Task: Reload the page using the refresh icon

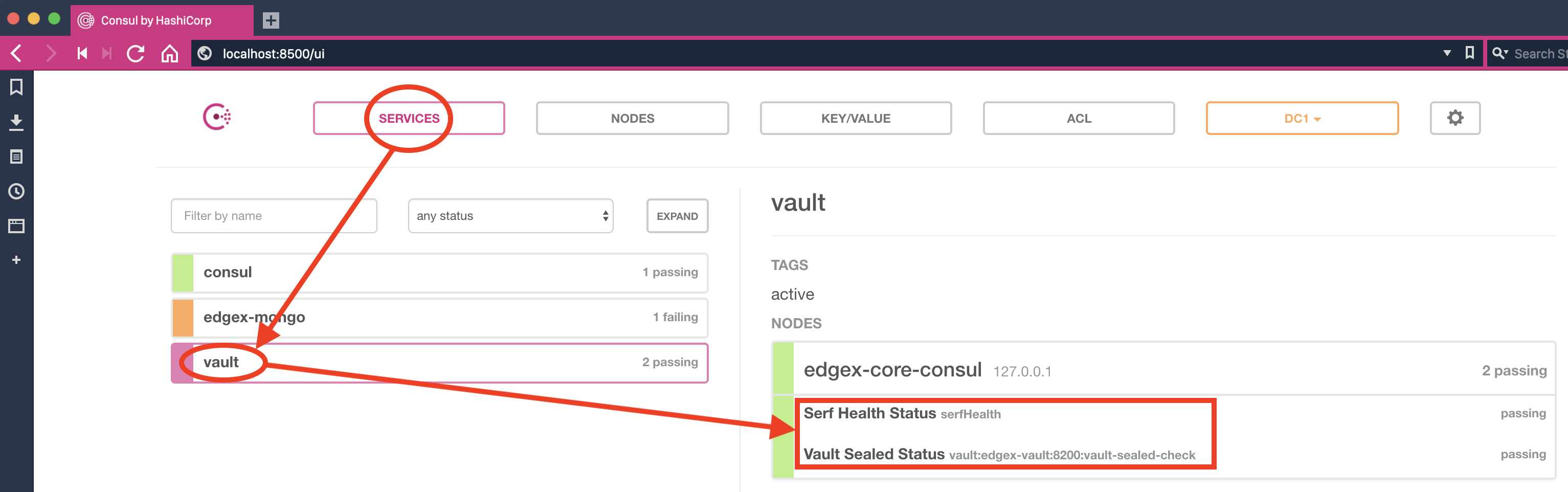Action: pyautogui.click(x=135, y=53)
